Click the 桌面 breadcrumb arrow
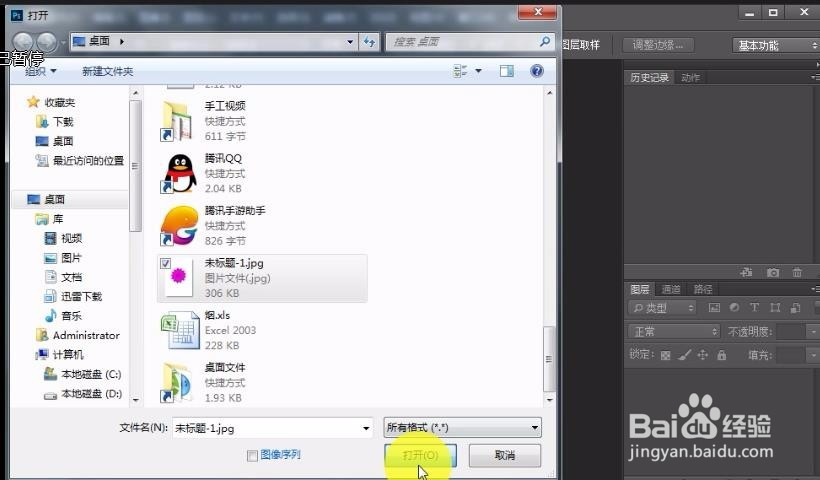Screen dimensions: 820x480 [x=121, y=41]
